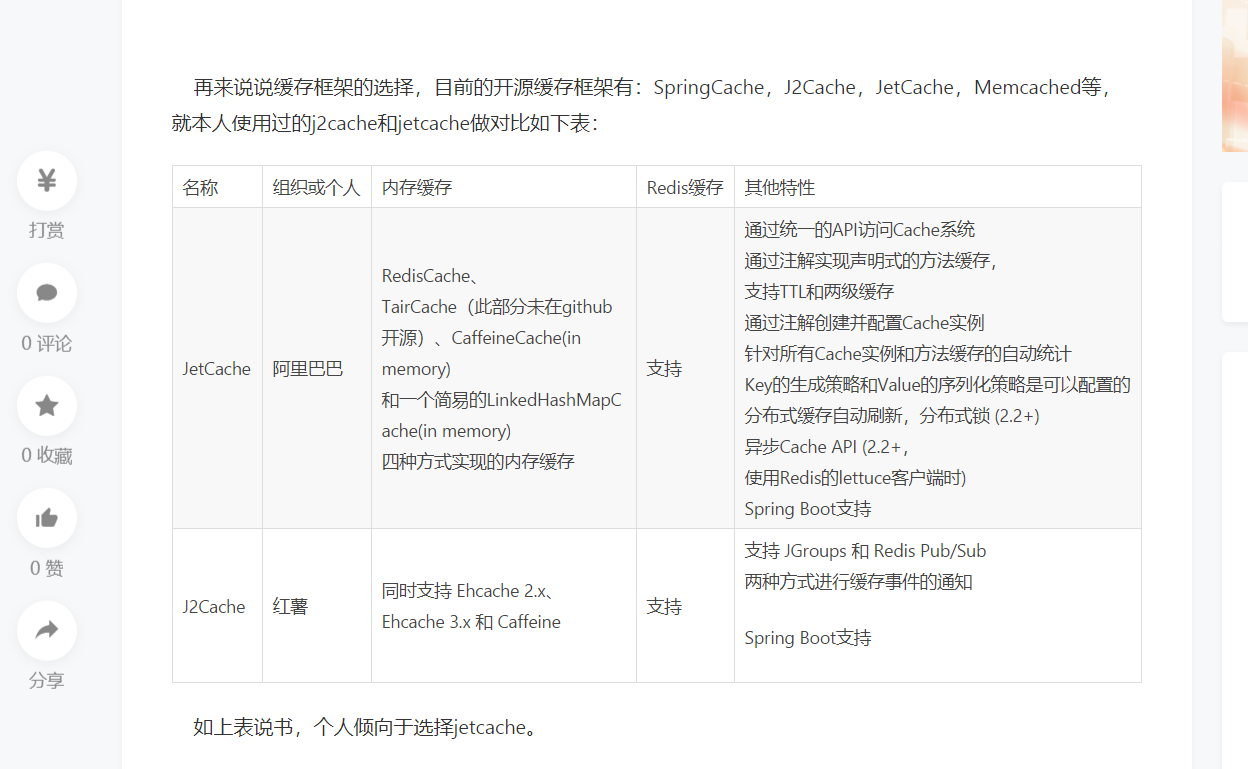
Task: Click '分布式缓存自动刷新，分布式锁 (2.2+)' line
Action: point(892,416)
